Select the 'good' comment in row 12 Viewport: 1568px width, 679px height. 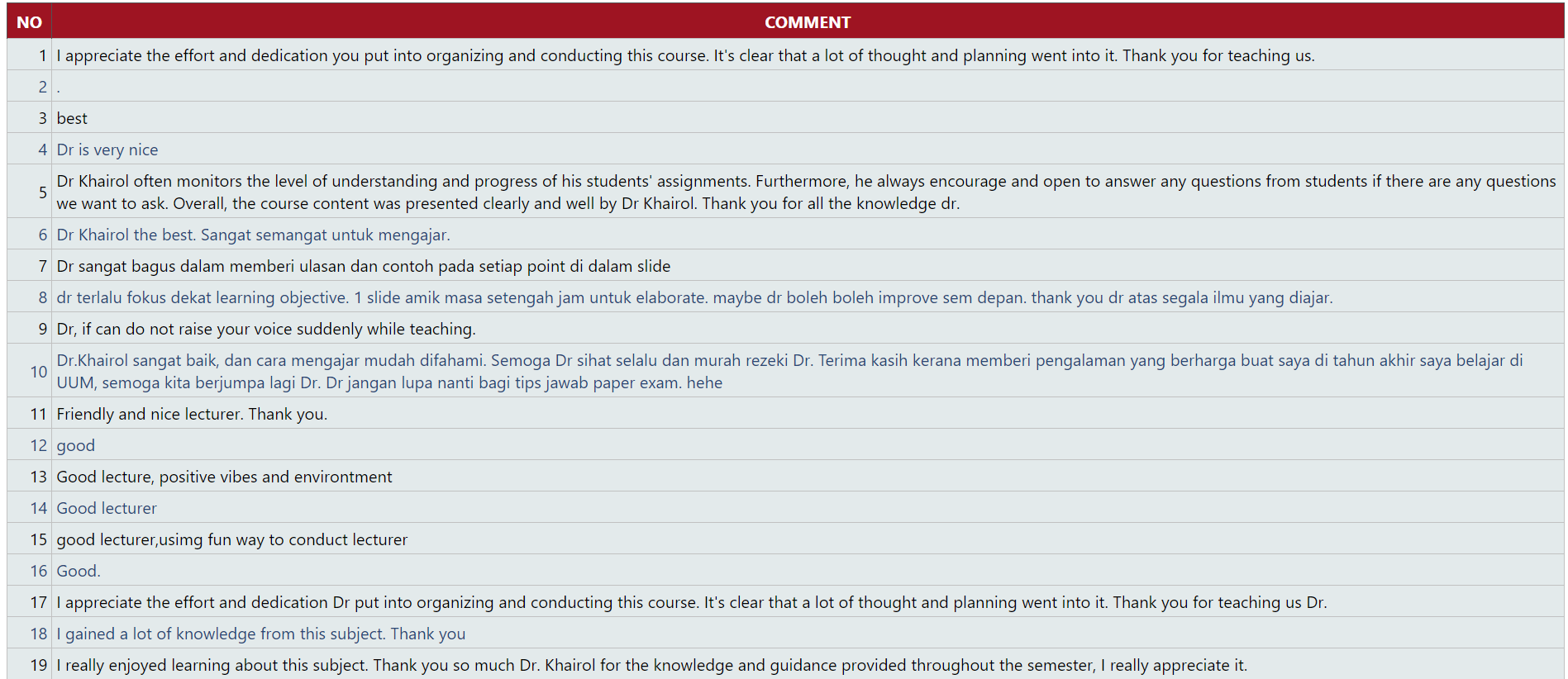click(76, 445)
